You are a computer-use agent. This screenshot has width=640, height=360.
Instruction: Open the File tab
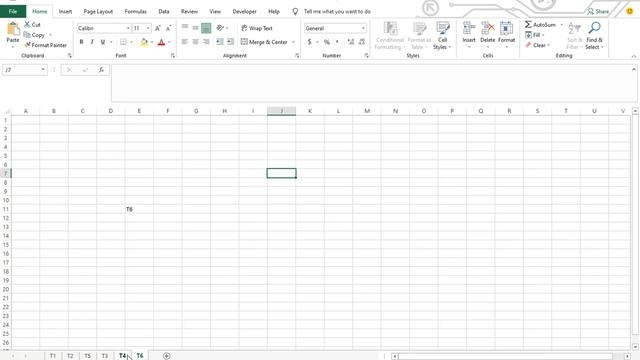tap(13, 11)
